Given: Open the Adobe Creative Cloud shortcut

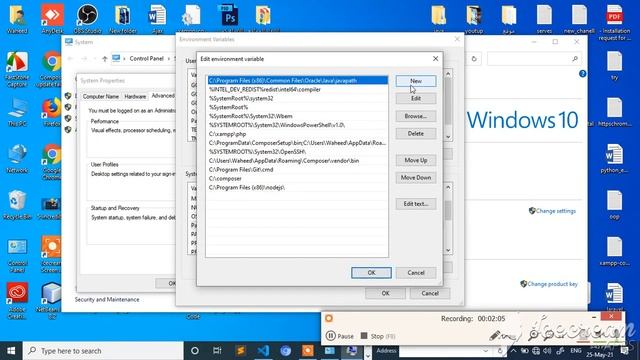Looking at the screenshot, I should tap(17, 300).
